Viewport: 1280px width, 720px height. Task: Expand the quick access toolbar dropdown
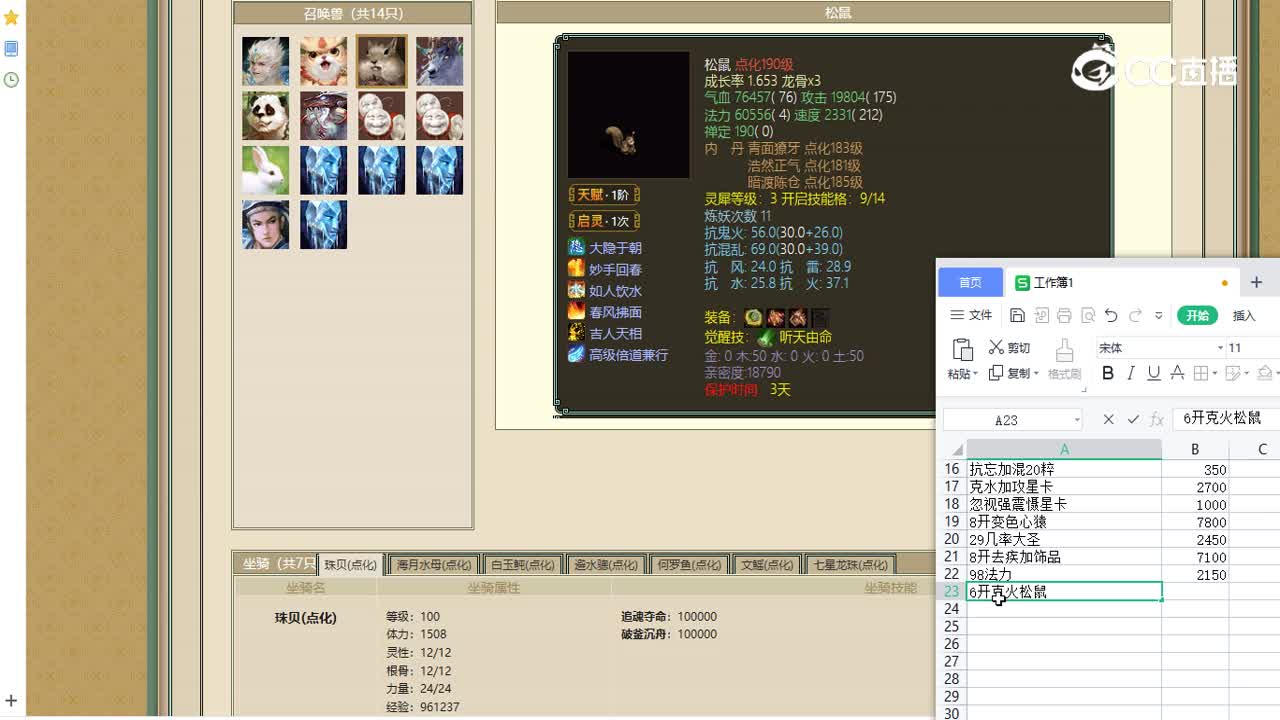1159,316
